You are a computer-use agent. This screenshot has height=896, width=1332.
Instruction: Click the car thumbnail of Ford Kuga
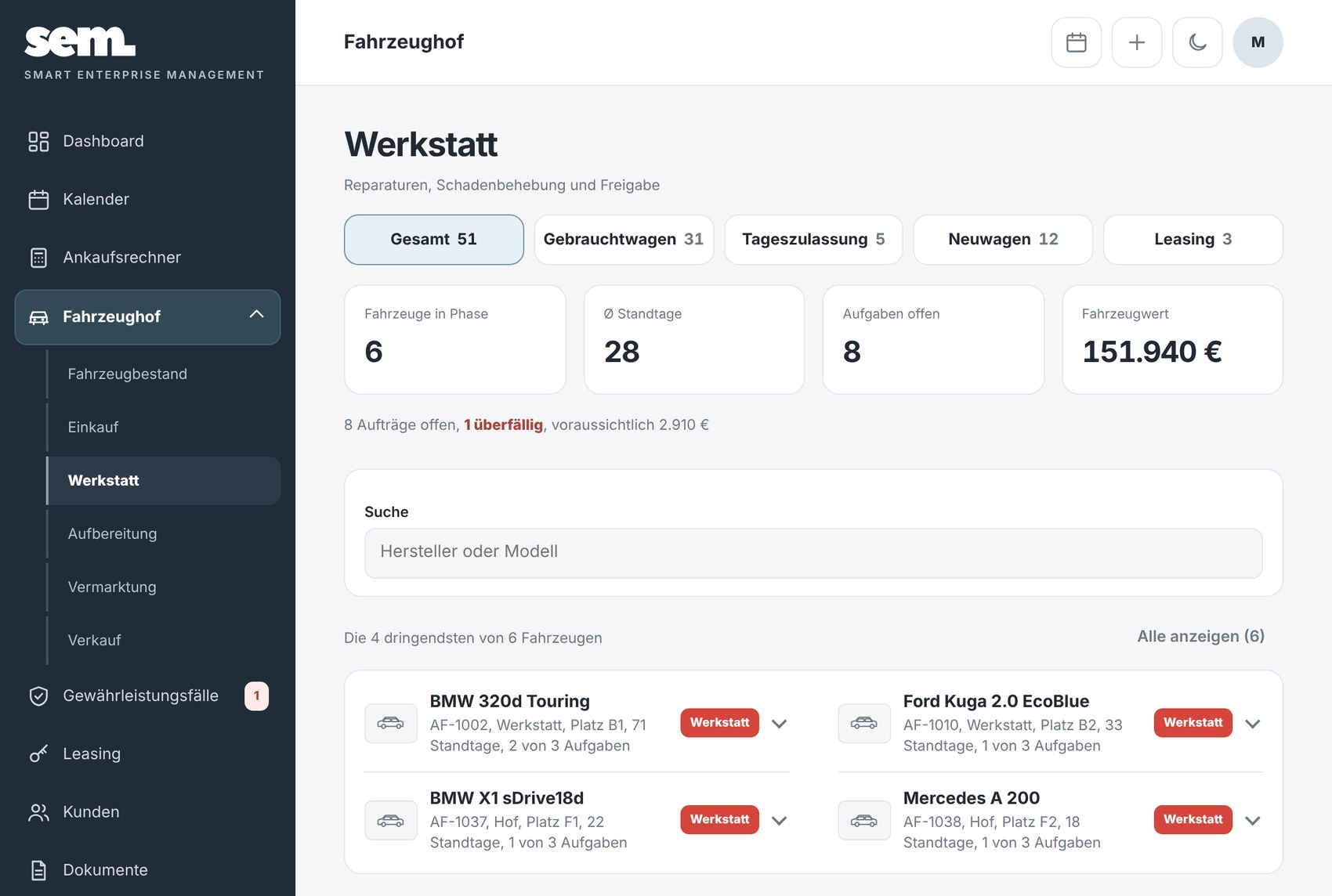[x=864, y=723]
